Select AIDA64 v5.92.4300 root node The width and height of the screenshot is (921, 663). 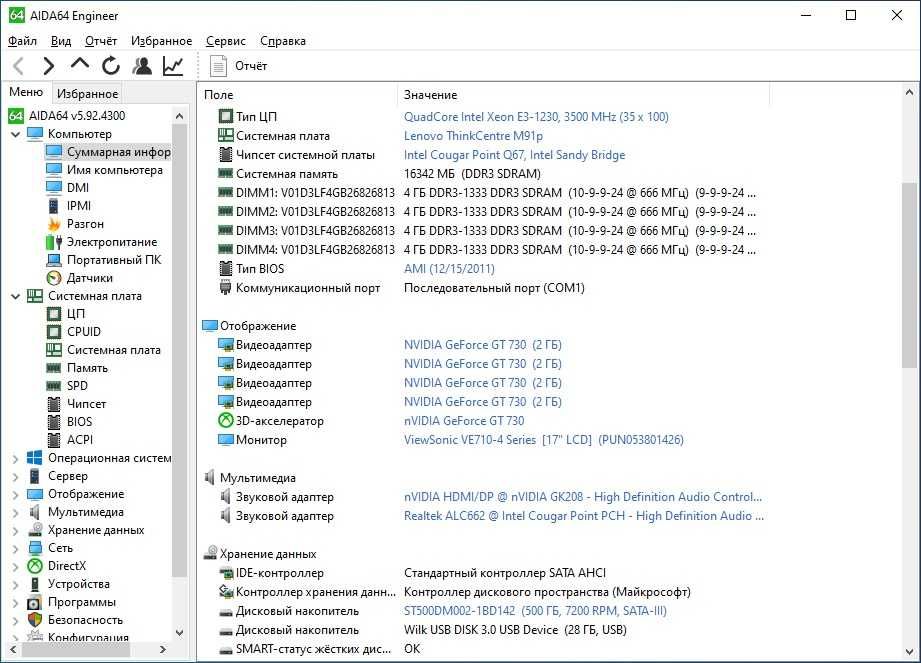[77, 116]
